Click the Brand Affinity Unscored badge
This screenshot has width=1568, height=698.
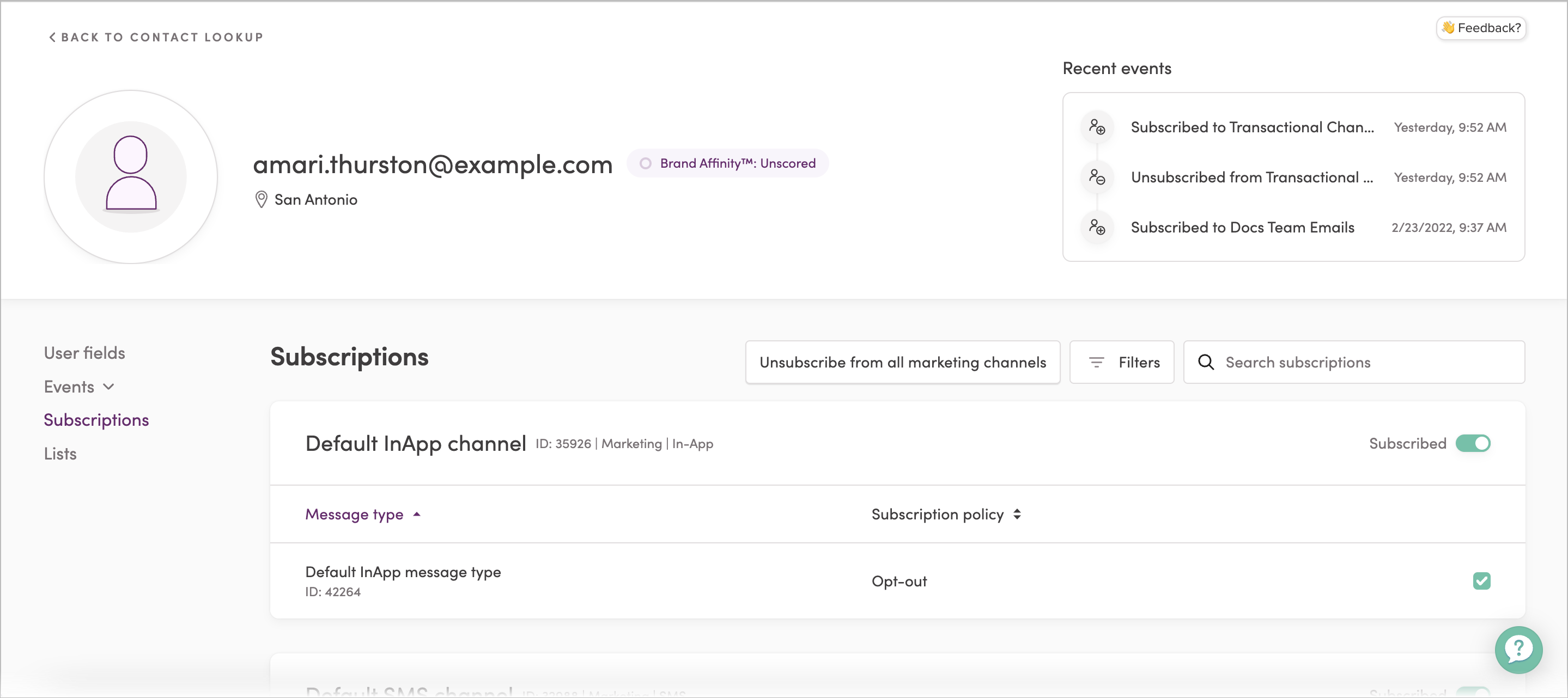(x=728, y=163)
